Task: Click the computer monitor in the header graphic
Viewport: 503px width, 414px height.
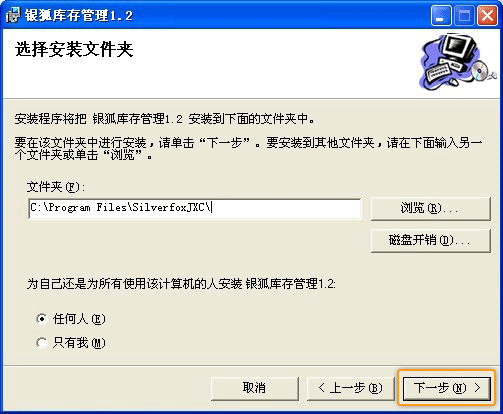Action: click(458, 47)
